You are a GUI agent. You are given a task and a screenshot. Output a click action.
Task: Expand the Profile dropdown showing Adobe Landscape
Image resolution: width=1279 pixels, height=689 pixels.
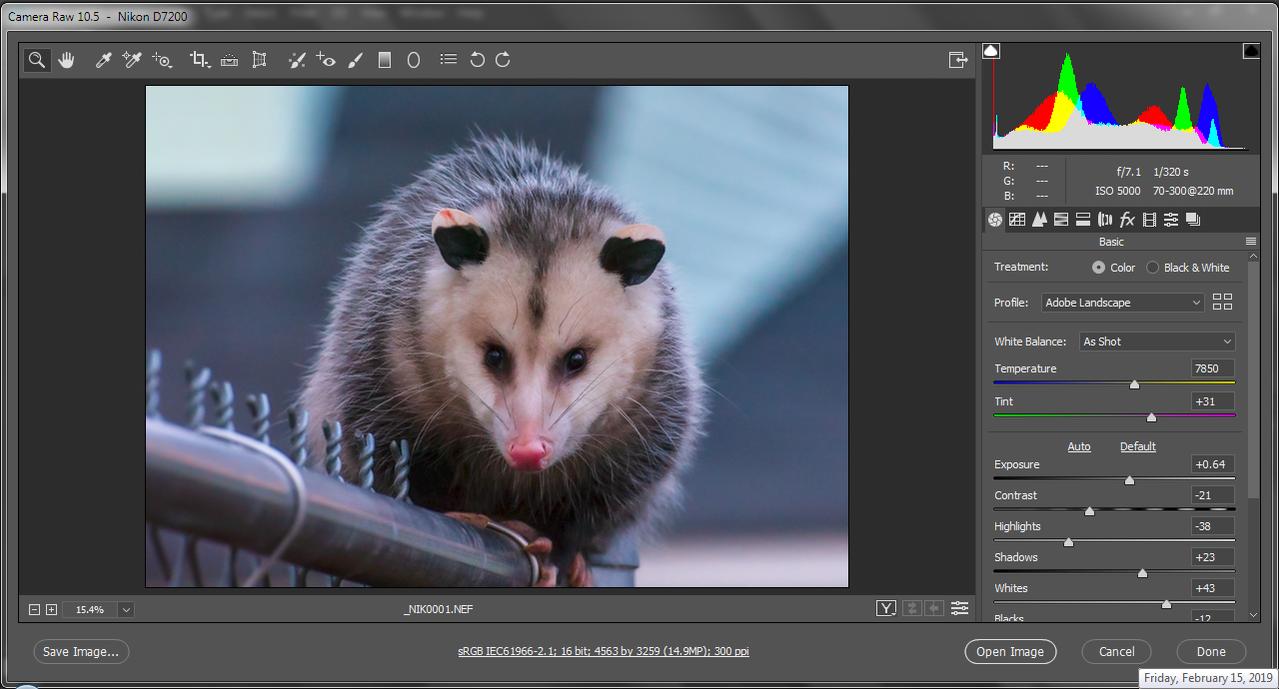[1123, 303]
